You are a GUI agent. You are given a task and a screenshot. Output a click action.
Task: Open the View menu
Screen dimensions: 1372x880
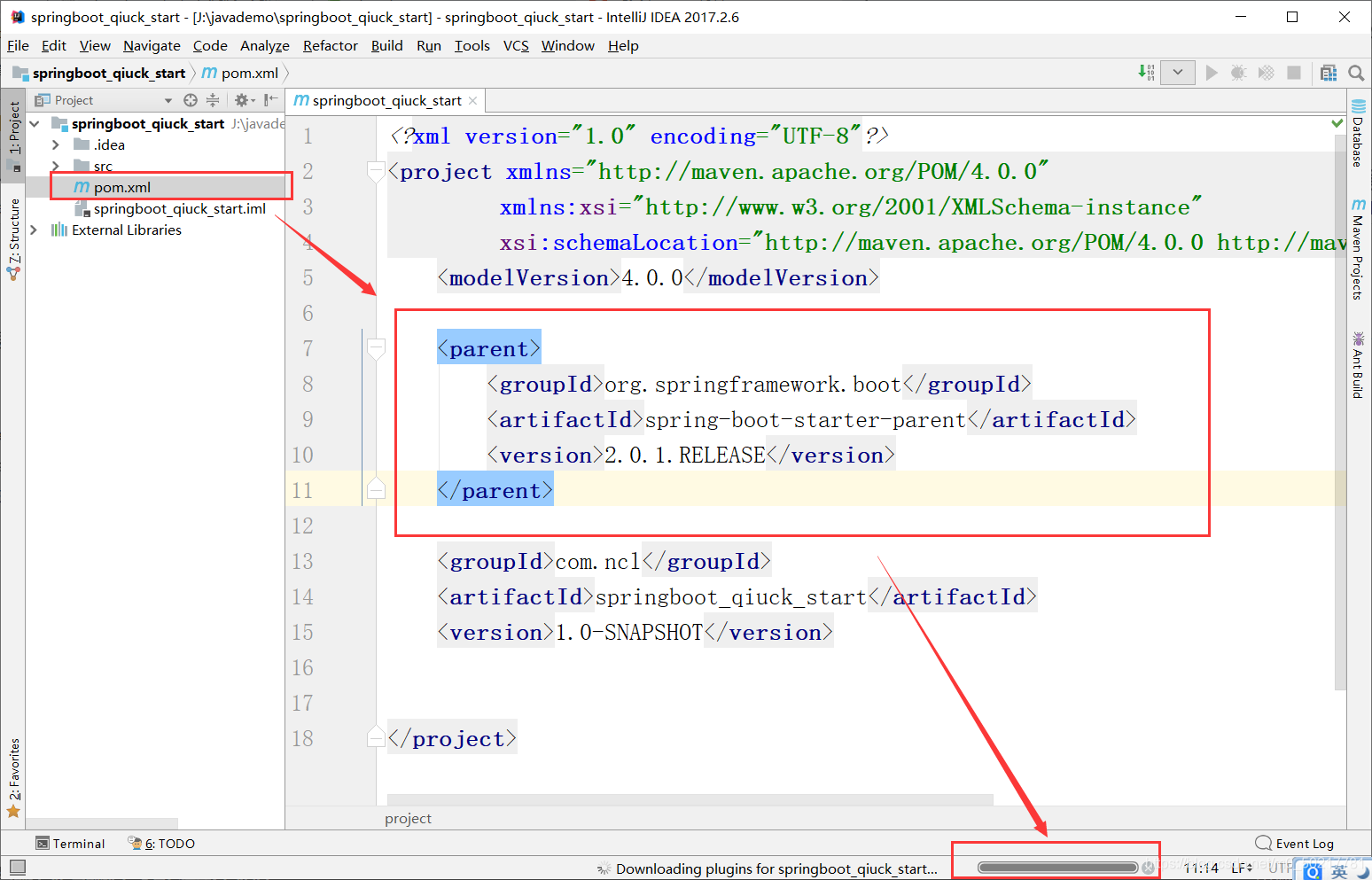point(95,45)
